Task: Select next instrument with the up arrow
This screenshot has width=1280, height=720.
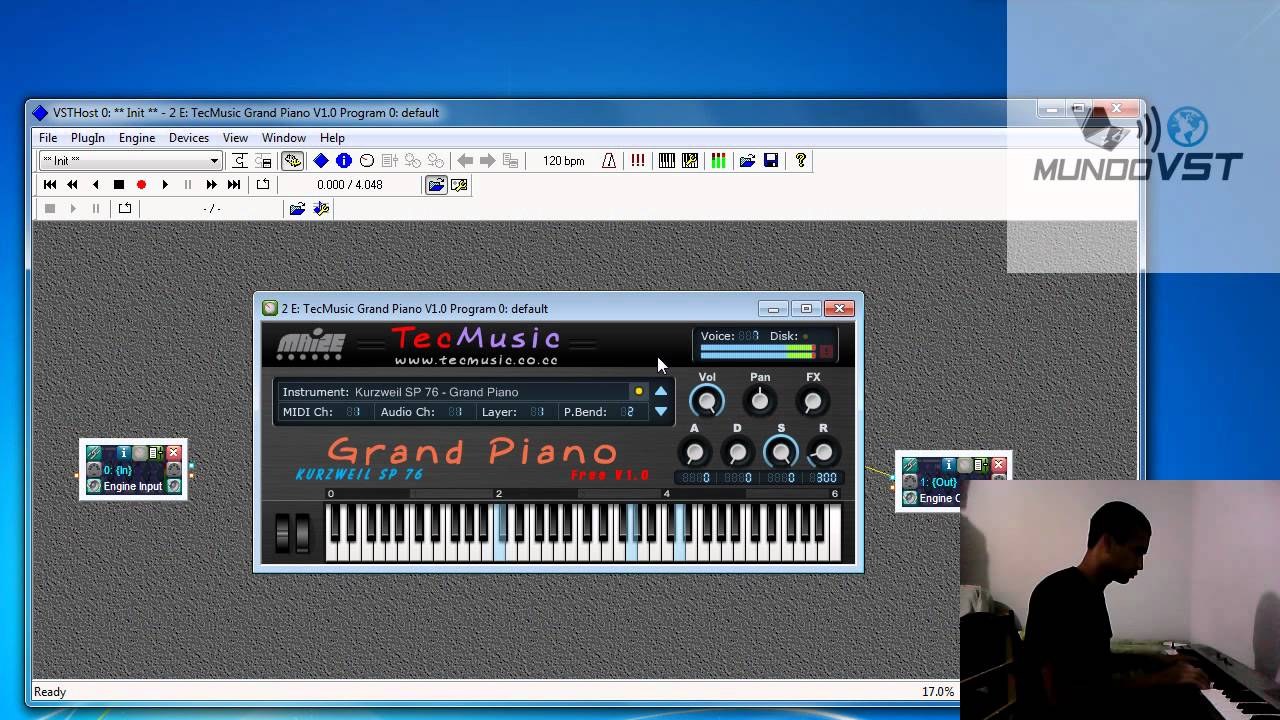Action: (661, 390)
